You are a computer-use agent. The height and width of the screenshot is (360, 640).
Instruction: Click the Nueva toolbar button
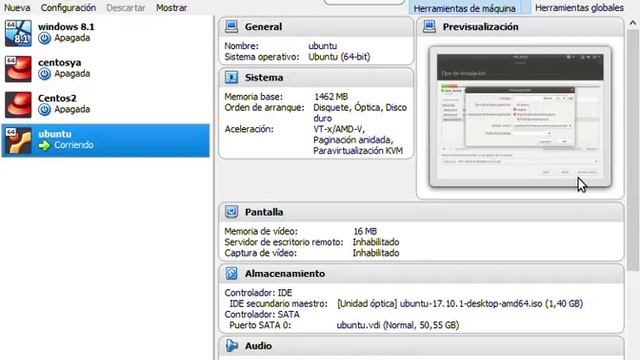17,8
